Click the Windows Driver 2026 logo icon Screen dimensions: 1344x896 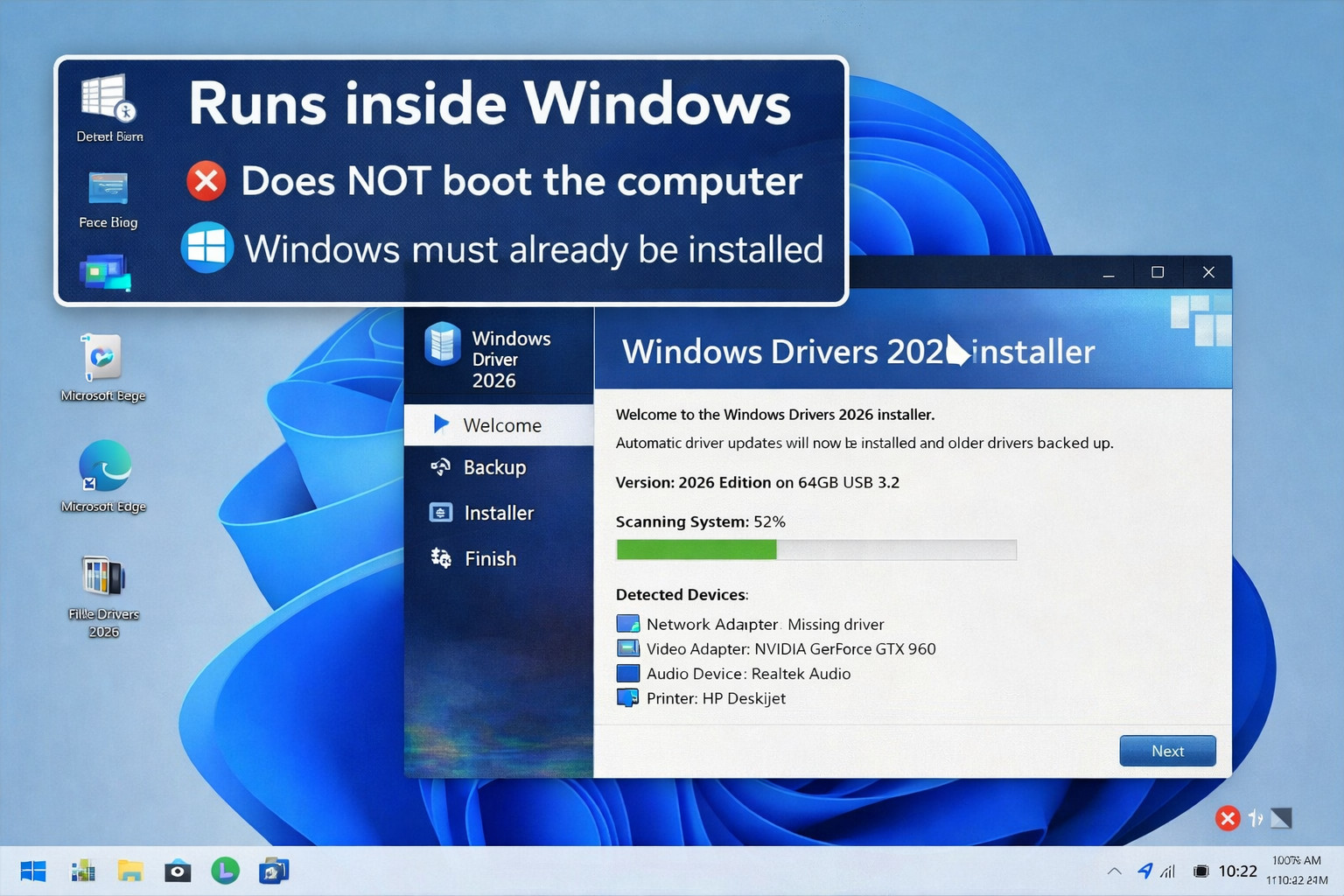[443, 343]
